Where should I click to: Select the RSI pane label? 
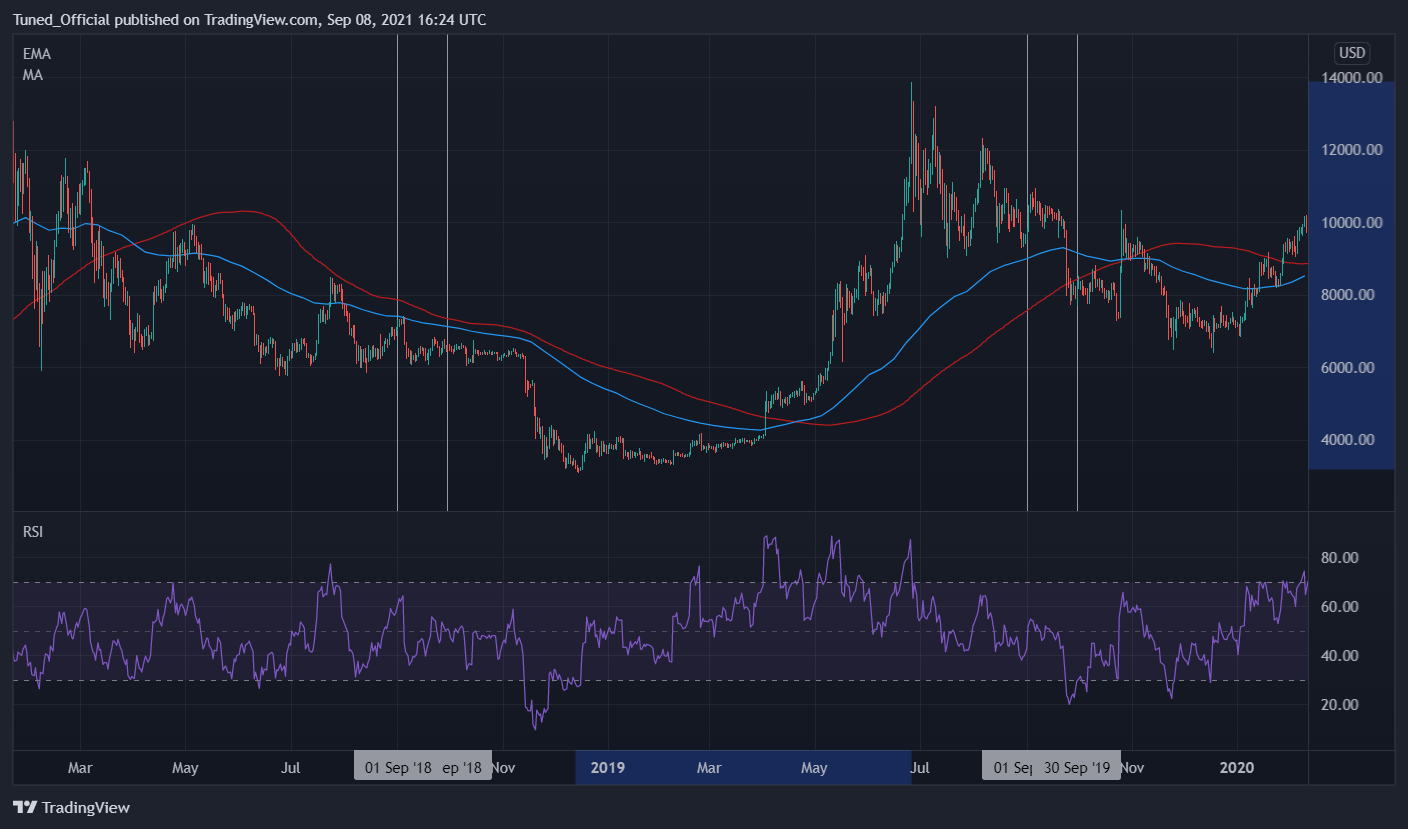pos(33,531)
